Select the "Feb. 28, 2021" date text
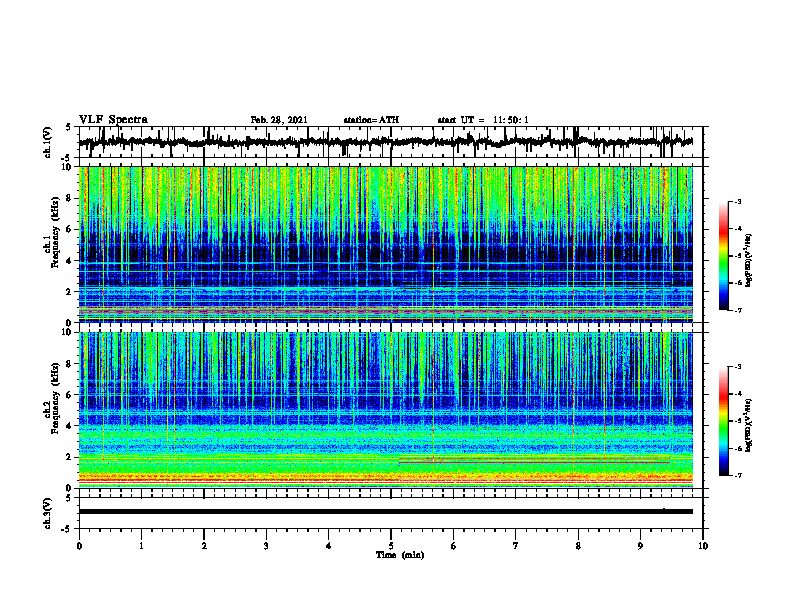The image size is (792, 612). point(279,120)
